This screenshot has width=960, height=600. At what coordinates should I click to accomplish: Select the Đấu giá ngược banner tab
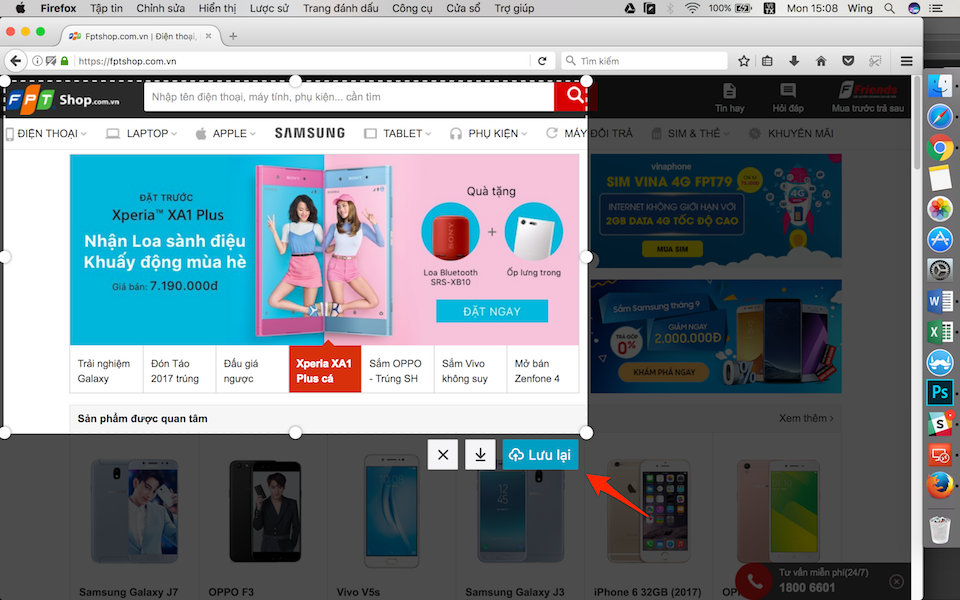click(x=252, y=370)
